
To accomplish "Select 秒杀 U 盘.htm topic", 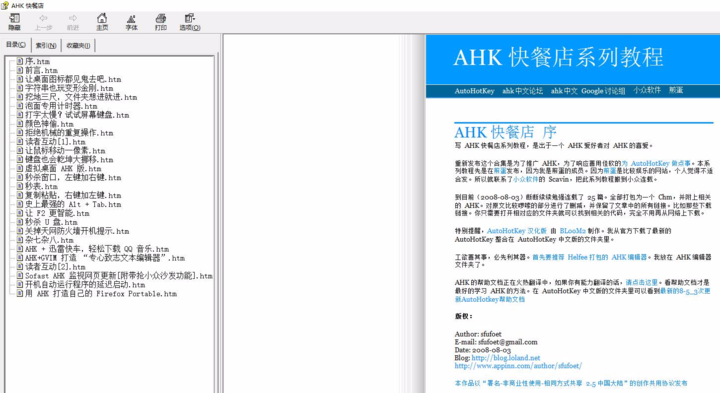I will pos(51,222).
